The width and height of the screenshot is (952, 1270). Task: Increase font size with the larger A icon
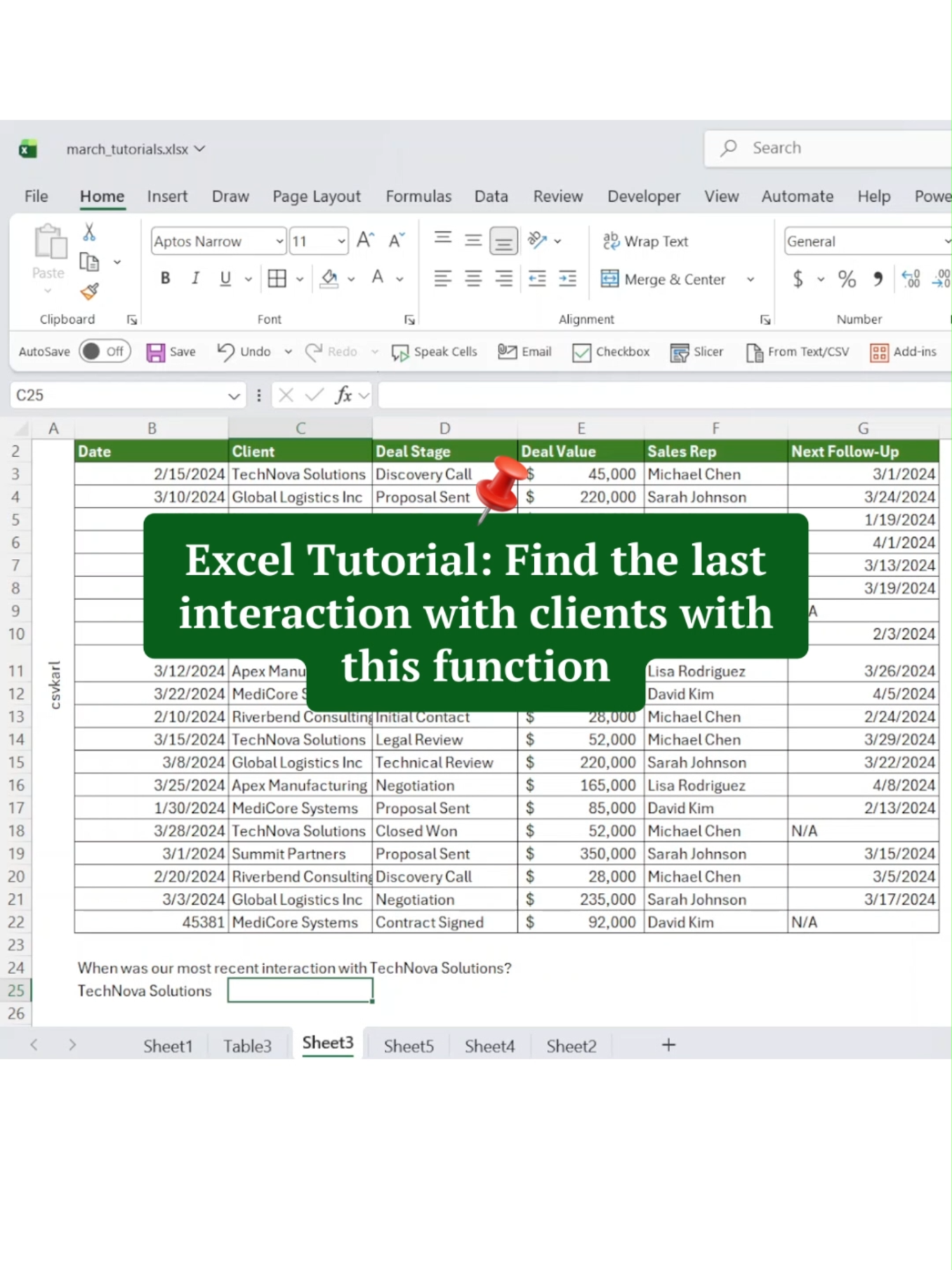point(365,241)
